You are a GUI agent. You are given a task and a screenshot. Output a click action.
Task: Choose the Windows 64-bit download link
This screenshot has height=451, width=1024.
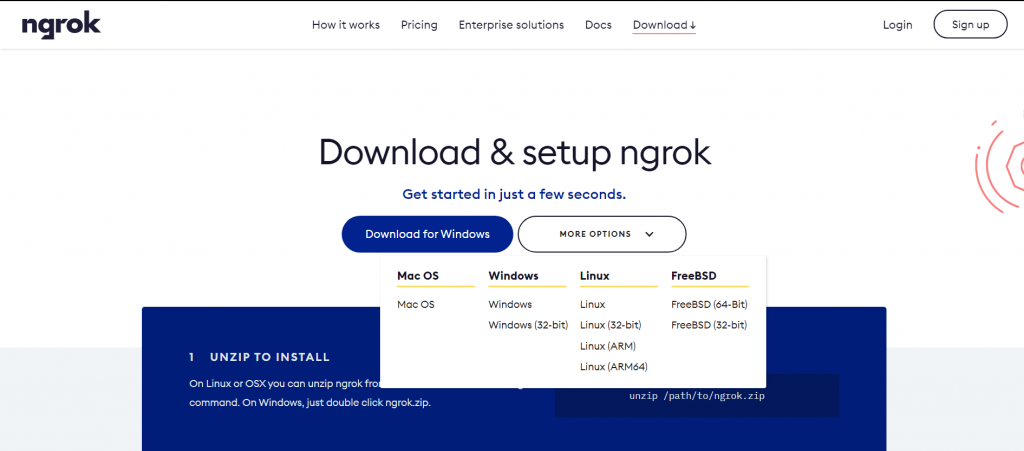[x=510, y=304]
